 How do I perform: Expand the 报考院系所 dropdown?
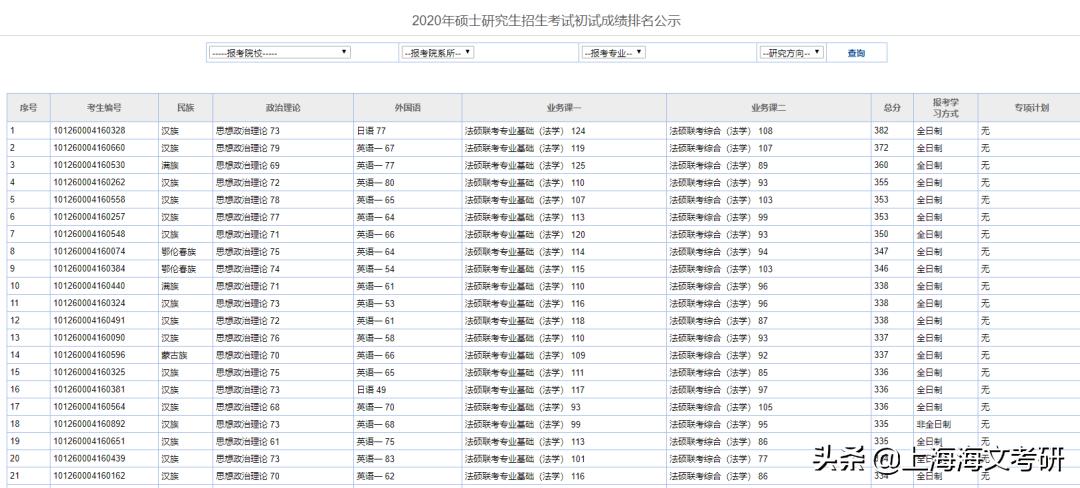[x=436, y=52]
